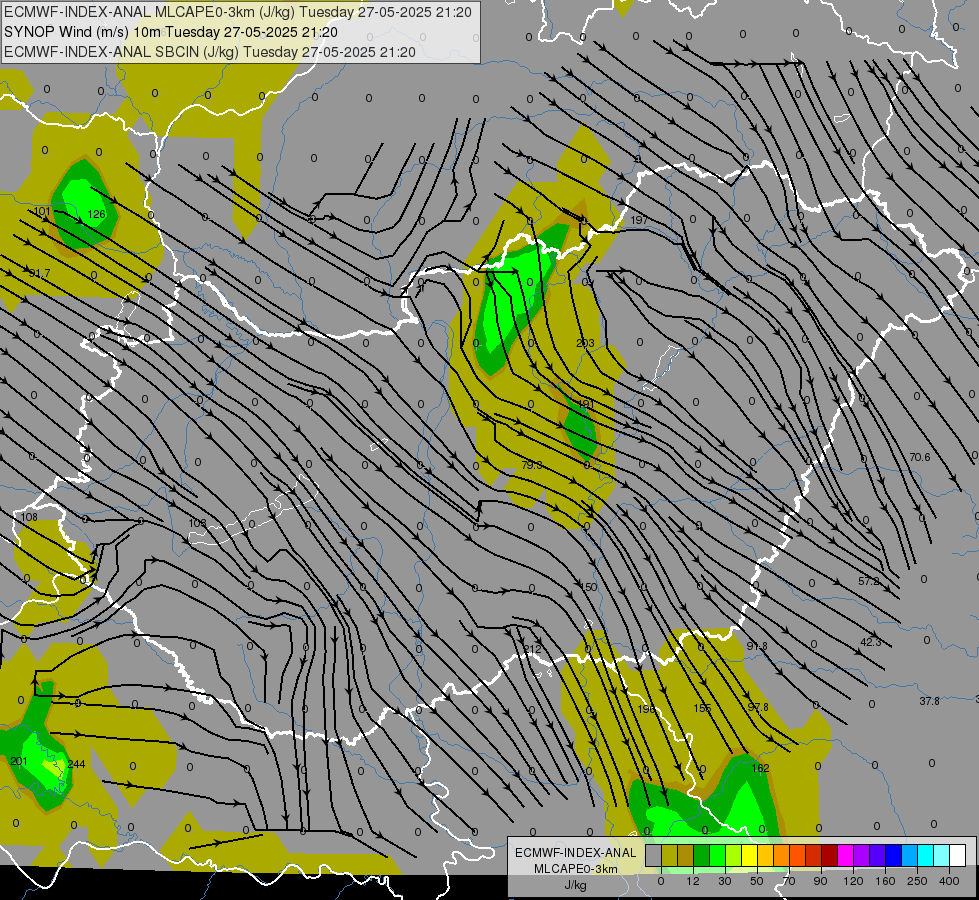Click the map value 197
Screen dimensions: 979x900
click(639, 220)
